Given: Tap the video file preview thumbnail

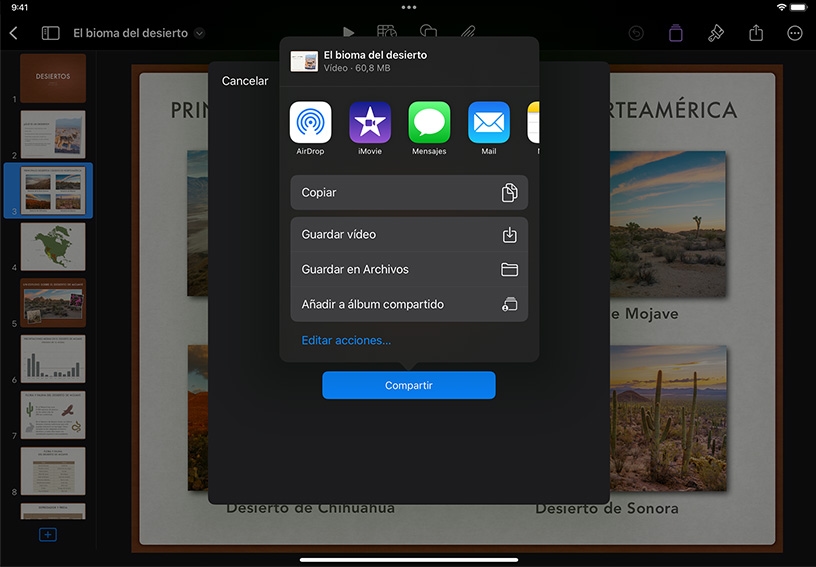Looking at the screenshot, I should click(x=304, y=61).
